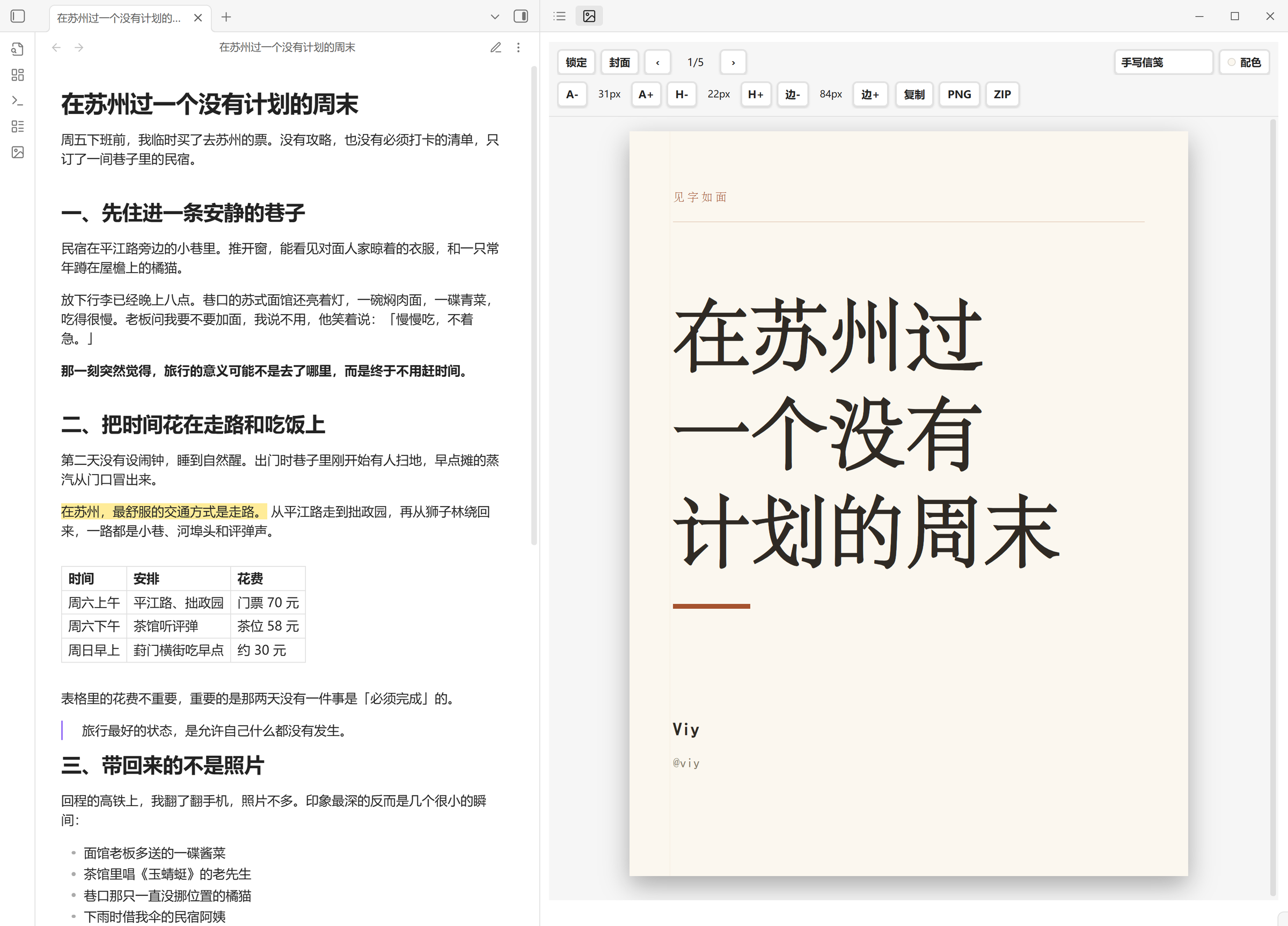Toggle the right sidebar panel icon
This screenshot has height=926, width=1288.
click(x=521, y=17)
